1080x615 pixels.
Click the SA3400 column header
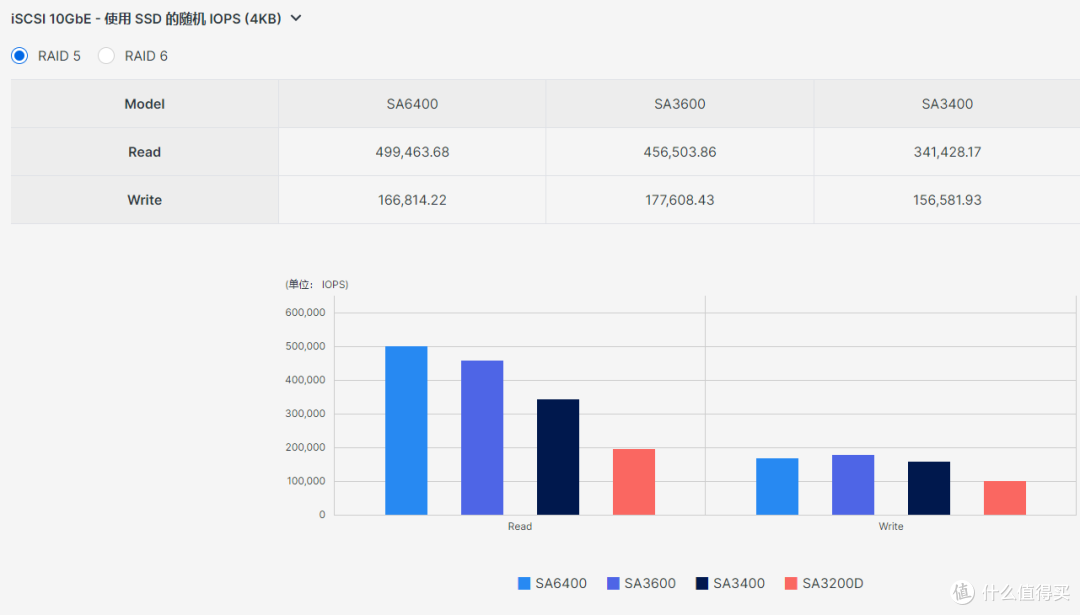click(946, 104)
